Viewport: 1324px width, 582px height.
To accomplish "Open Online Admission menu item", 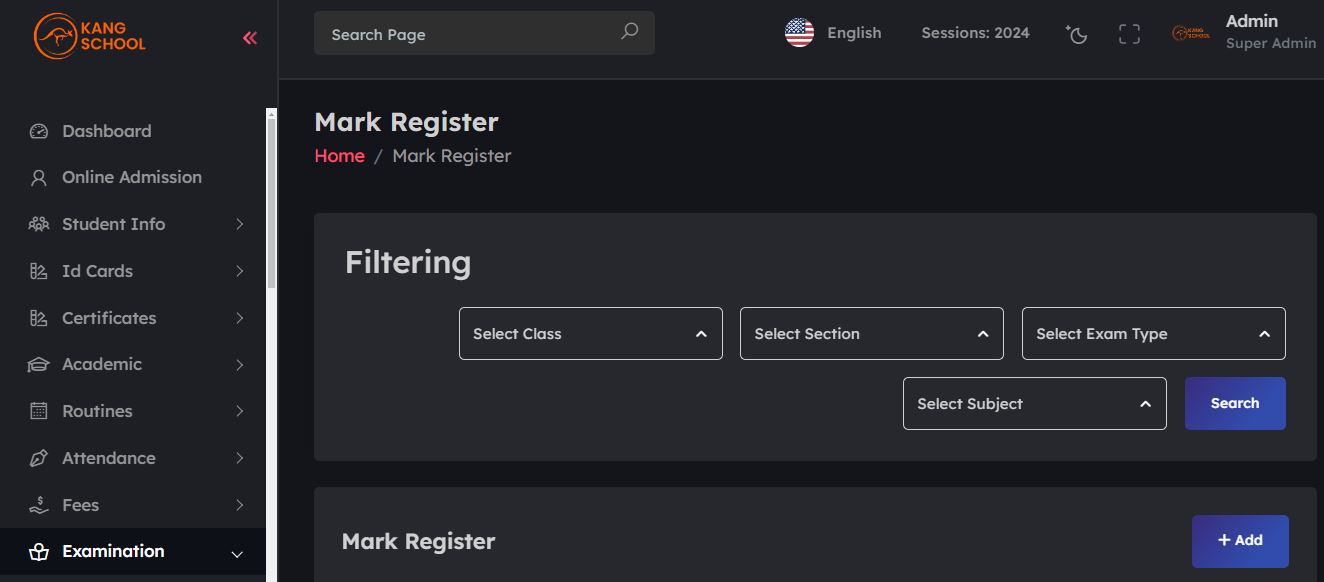I will click(133, 177).
